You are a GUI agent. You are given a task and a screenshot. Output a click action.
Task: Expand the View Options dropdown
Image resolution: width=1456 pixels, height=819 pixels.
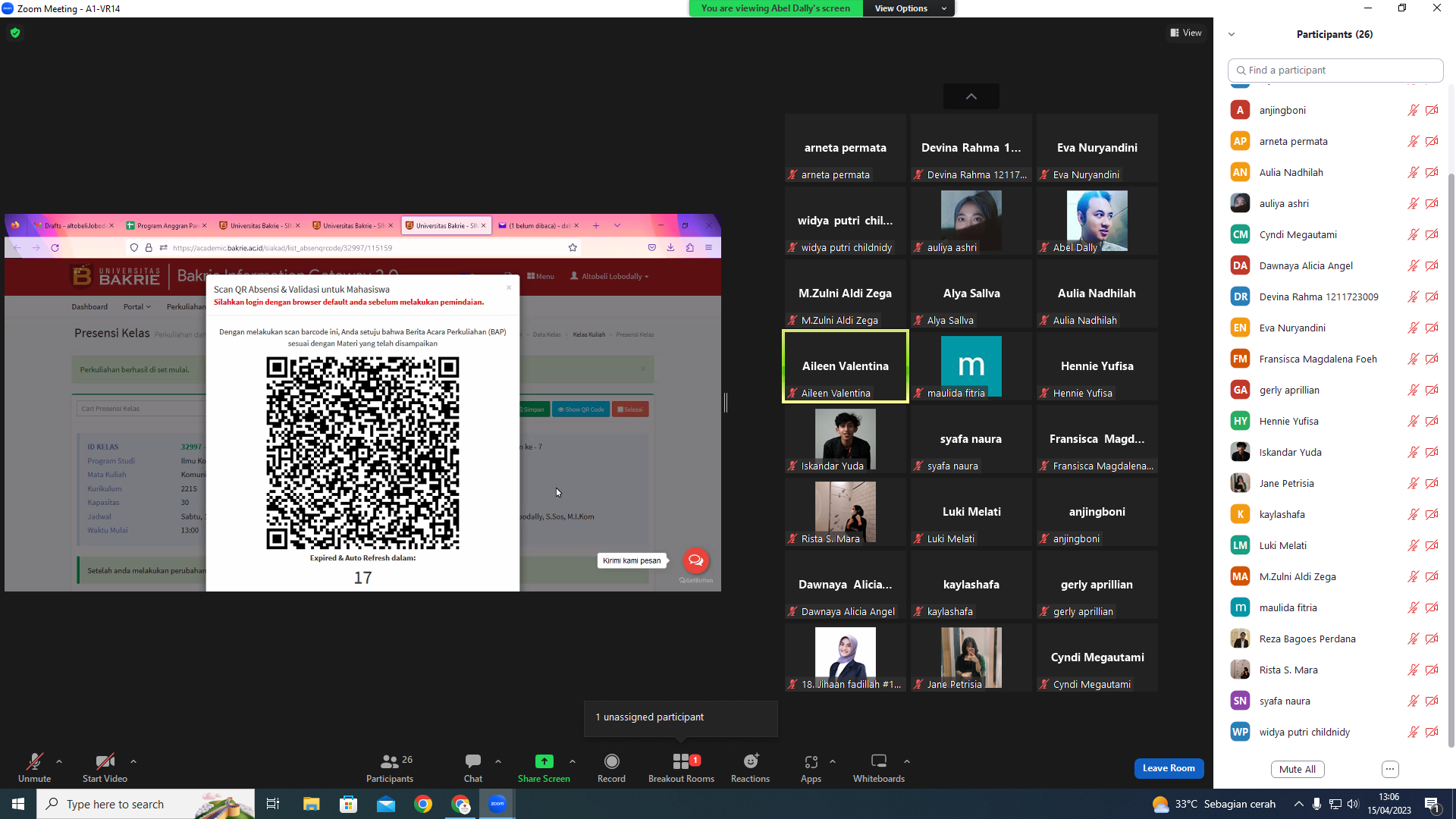coord(908,8)
